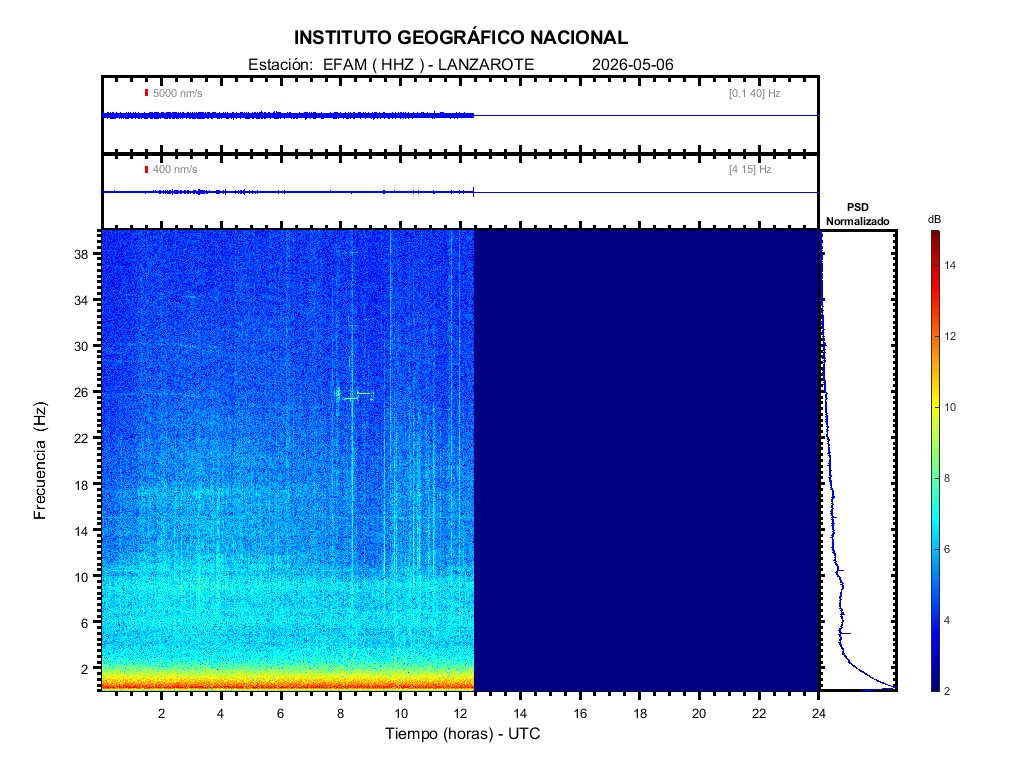The image size is (1024, 768).
Task: Click the red 5000 nm/s scale marker
Action: pyautogui.click(x=146, y=93)
